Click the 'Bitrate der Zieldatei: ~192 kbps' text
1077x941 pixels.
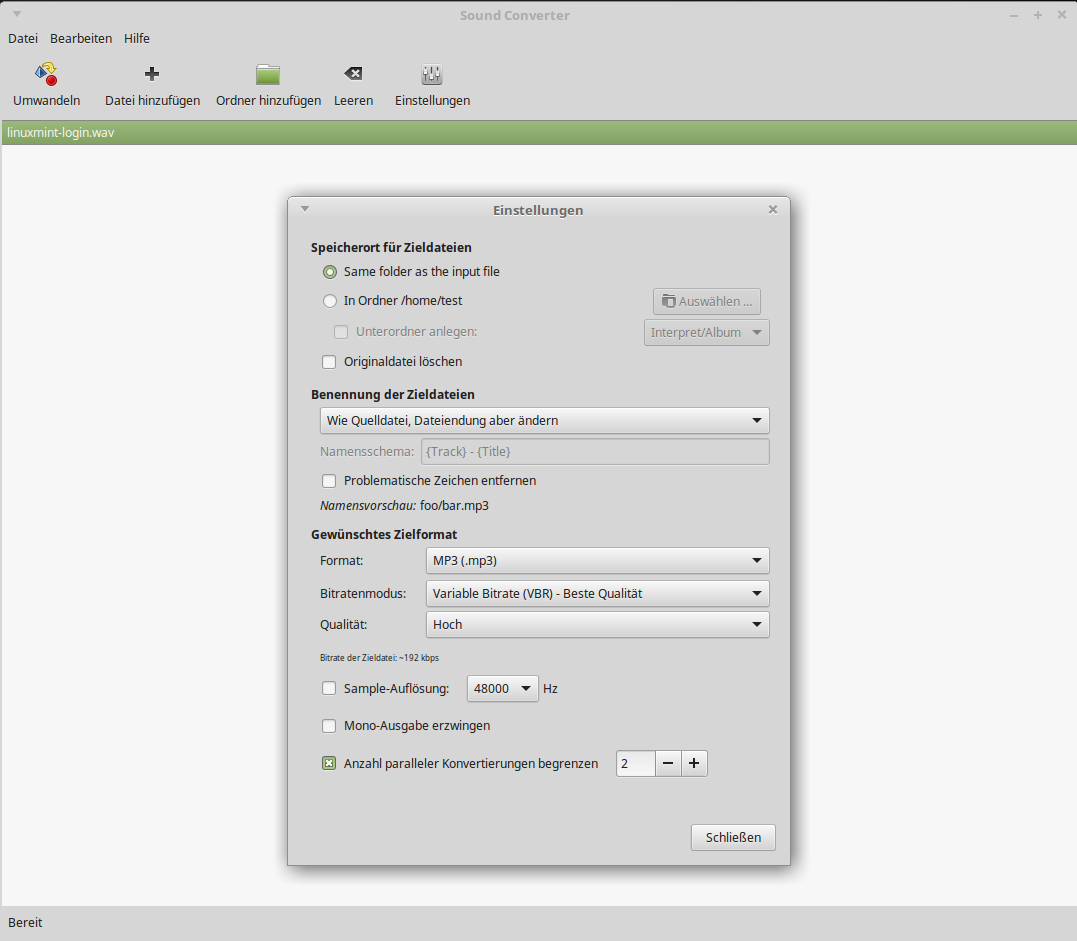tap(379, 657)
